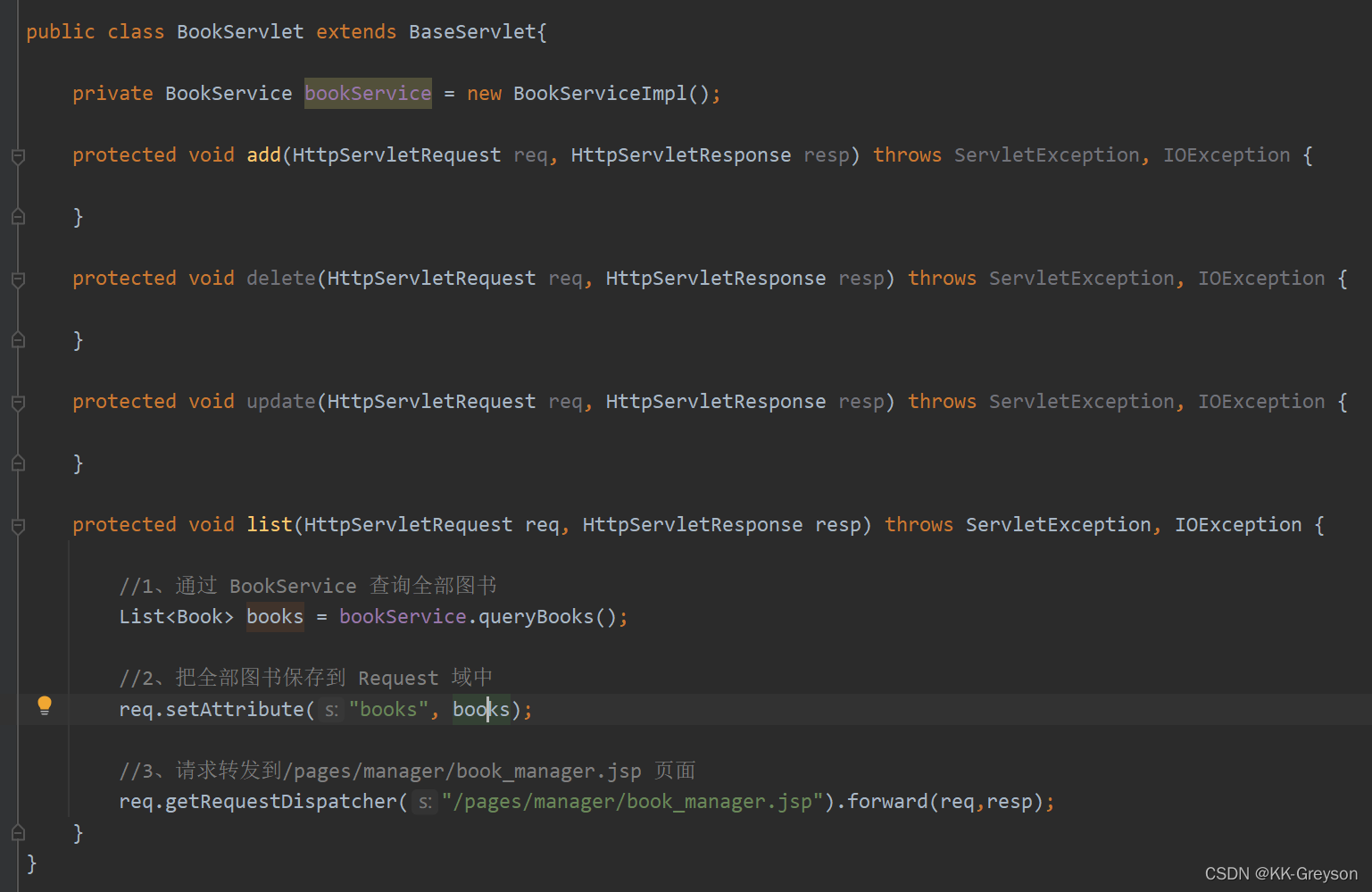Click the BookServlet class name
Screen dimensions: 1372x892
240,32
